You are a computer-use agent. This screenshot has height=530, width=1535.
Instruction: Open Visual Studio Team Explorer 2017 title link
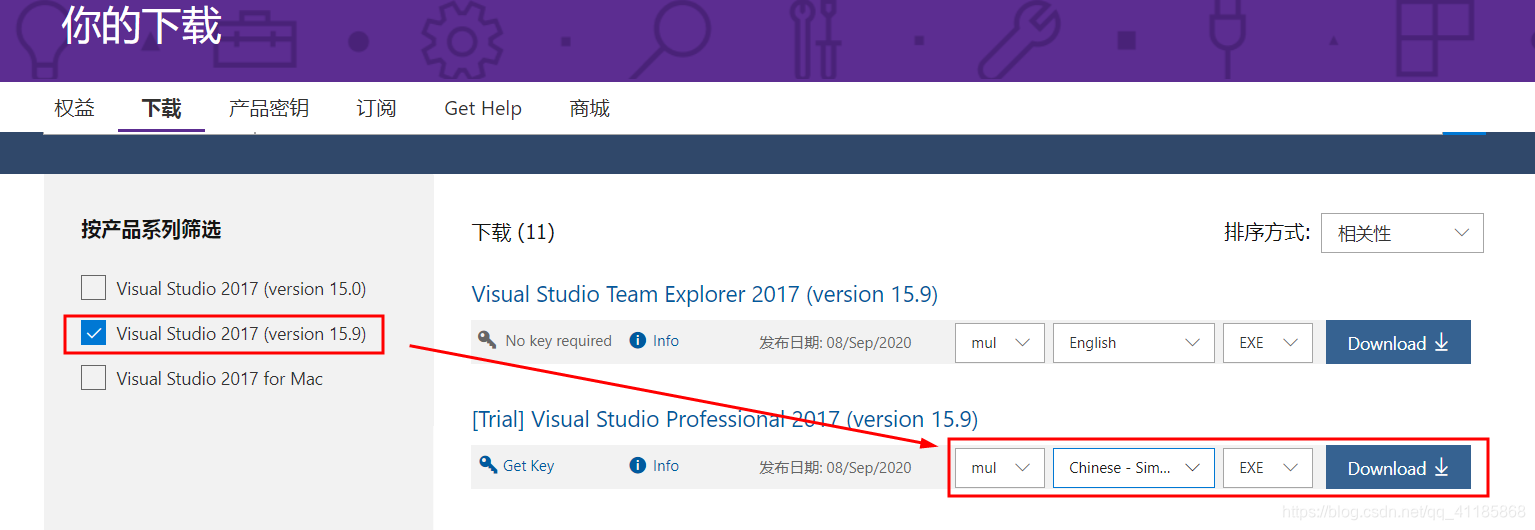705,294
